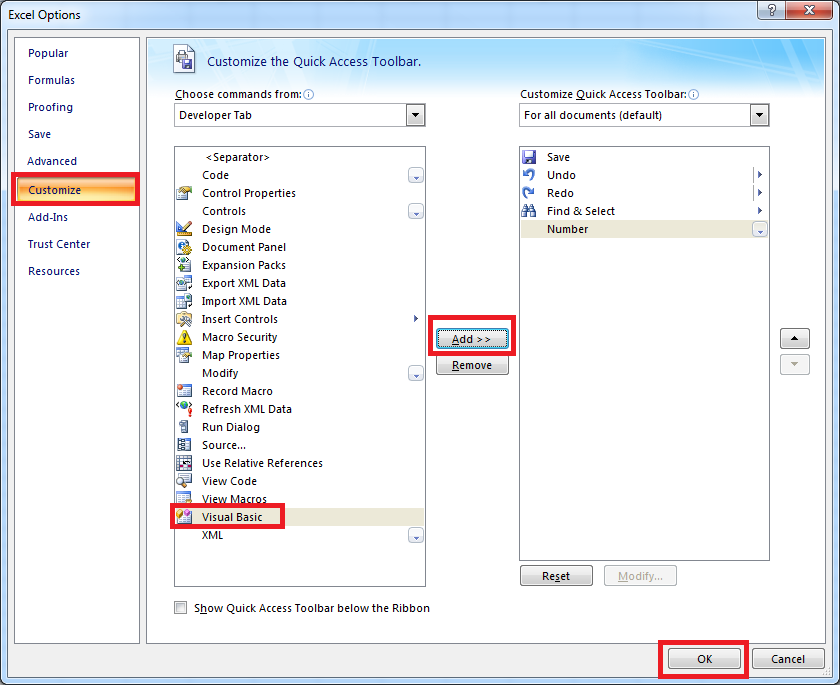
Task: Click the Document Panel icon
Action: [184, 247]
